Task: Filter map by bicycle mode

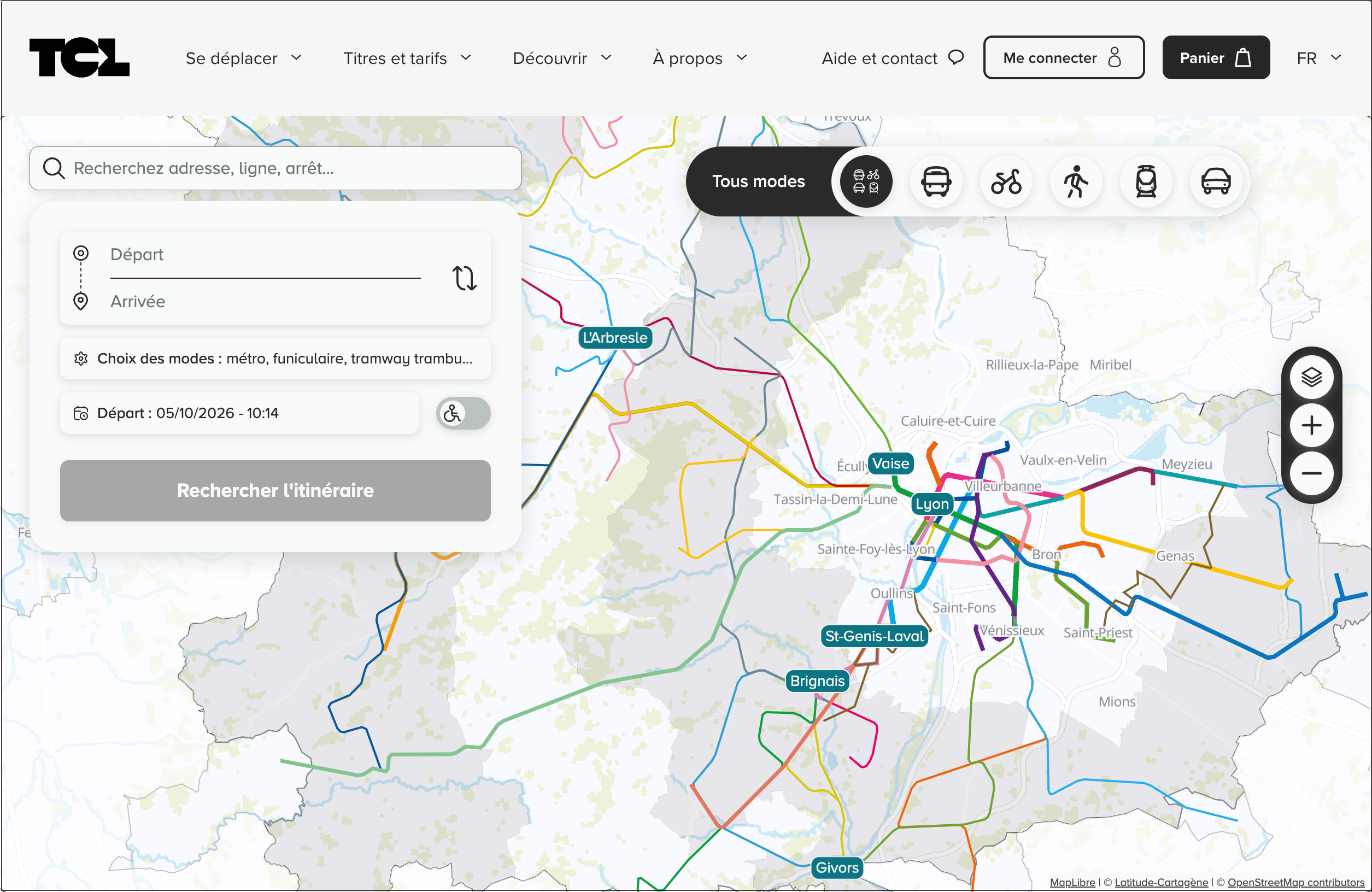Action: pos(1006,181)
